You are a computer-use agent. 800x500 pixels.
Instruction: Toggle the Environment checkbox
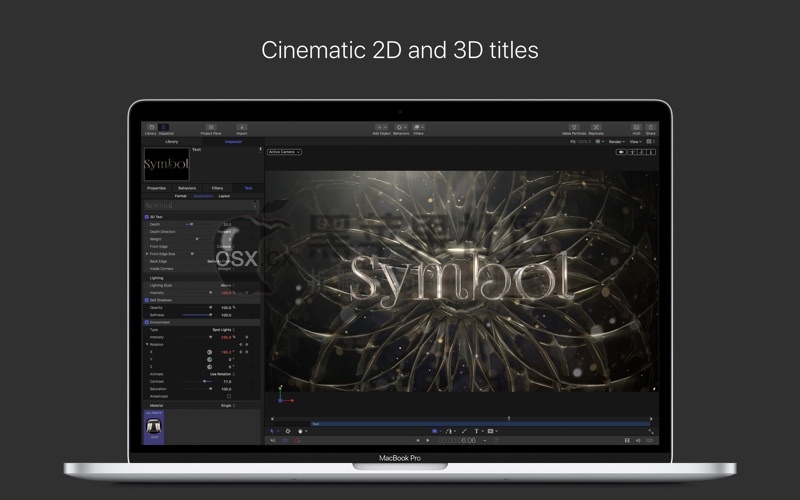click(x=147, y=322)
